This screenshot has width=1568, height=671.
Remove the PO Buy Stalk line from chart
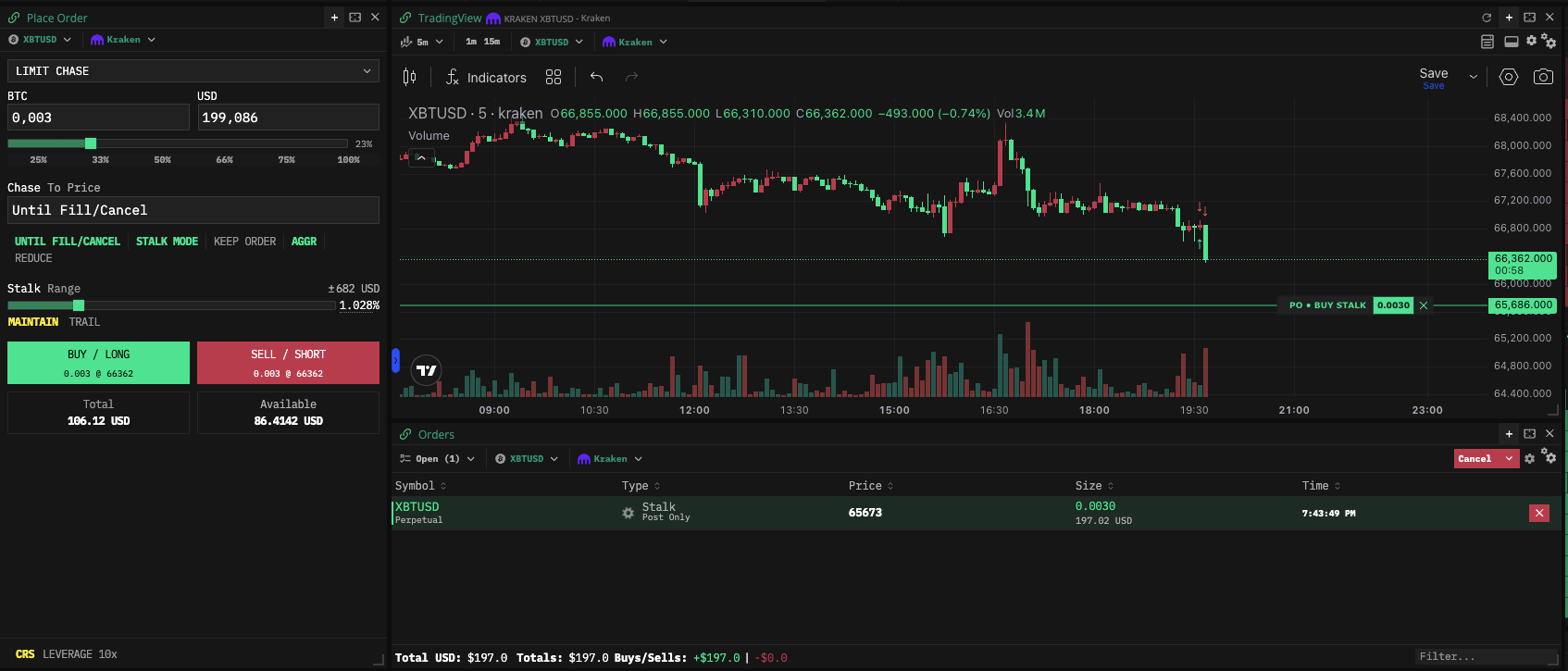pos(1424,305)
